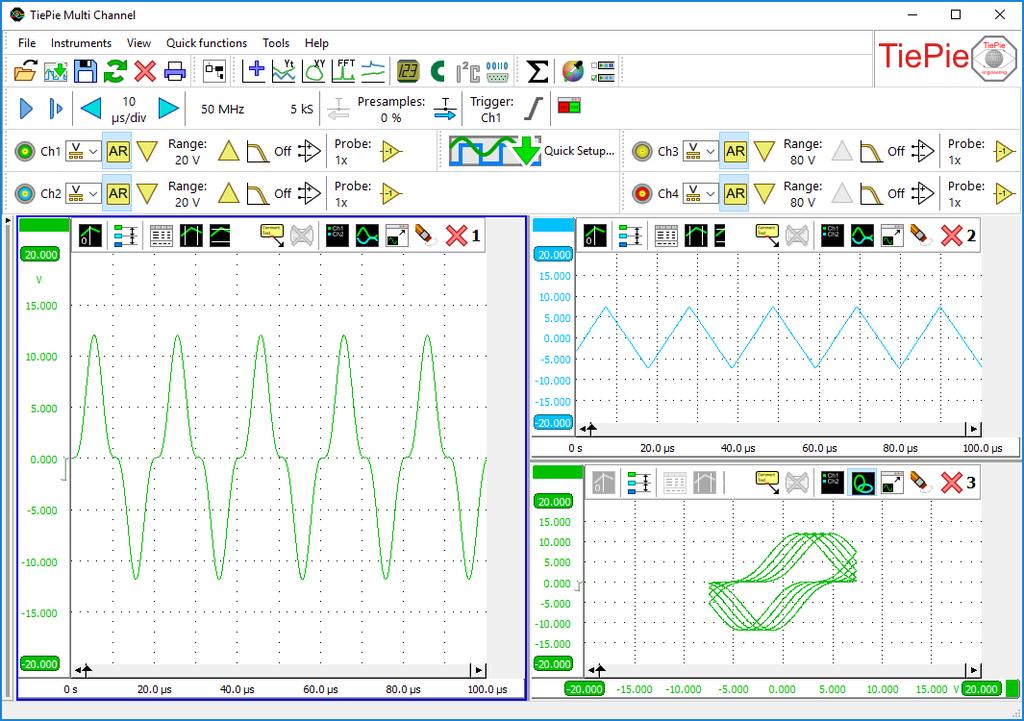Click the 50 MHz sample frequency
Screen dimensions: 1024x721
(223, 109)
